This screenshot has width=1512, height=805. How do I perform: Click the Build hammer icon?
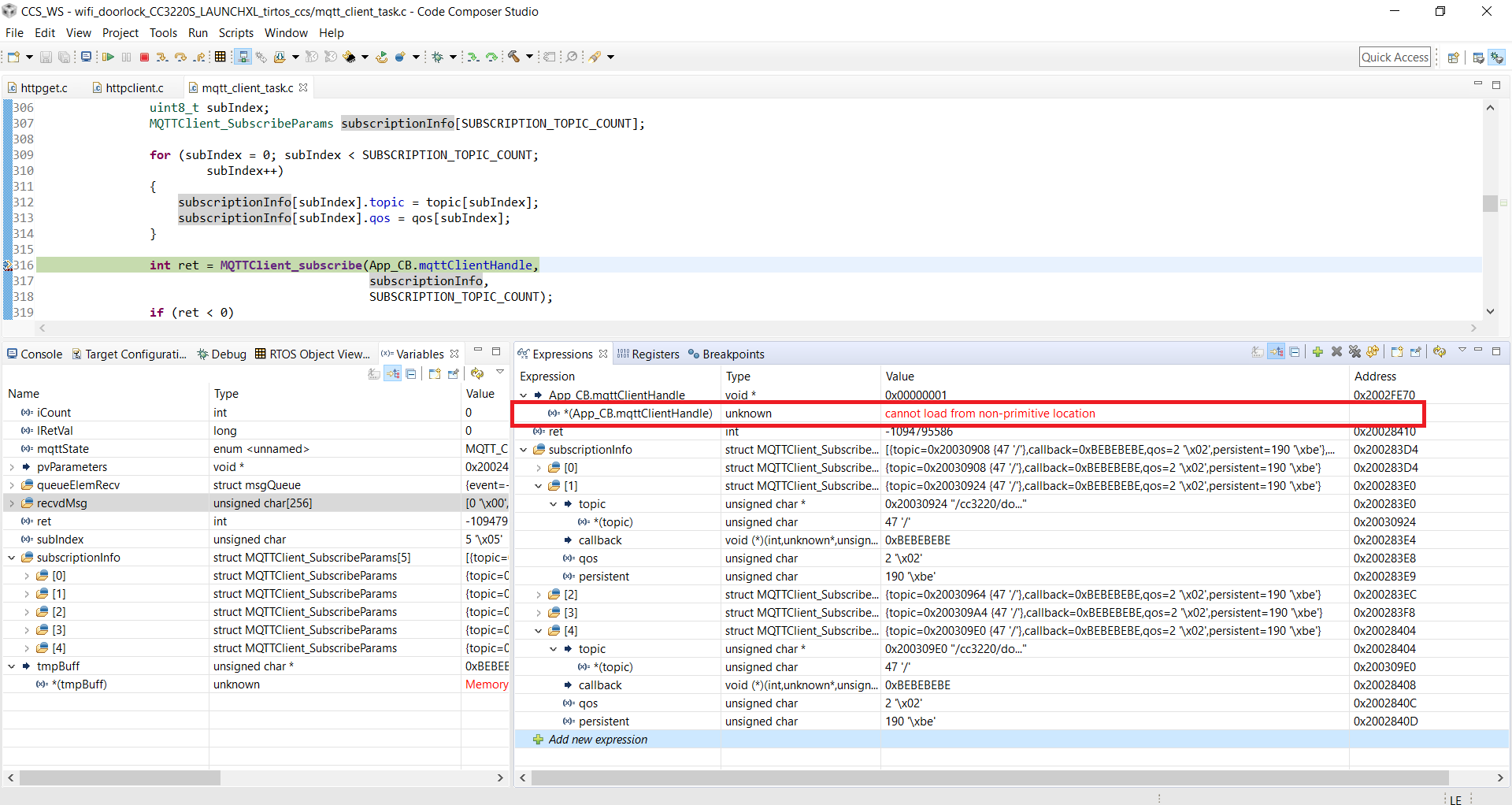point(513,57)
